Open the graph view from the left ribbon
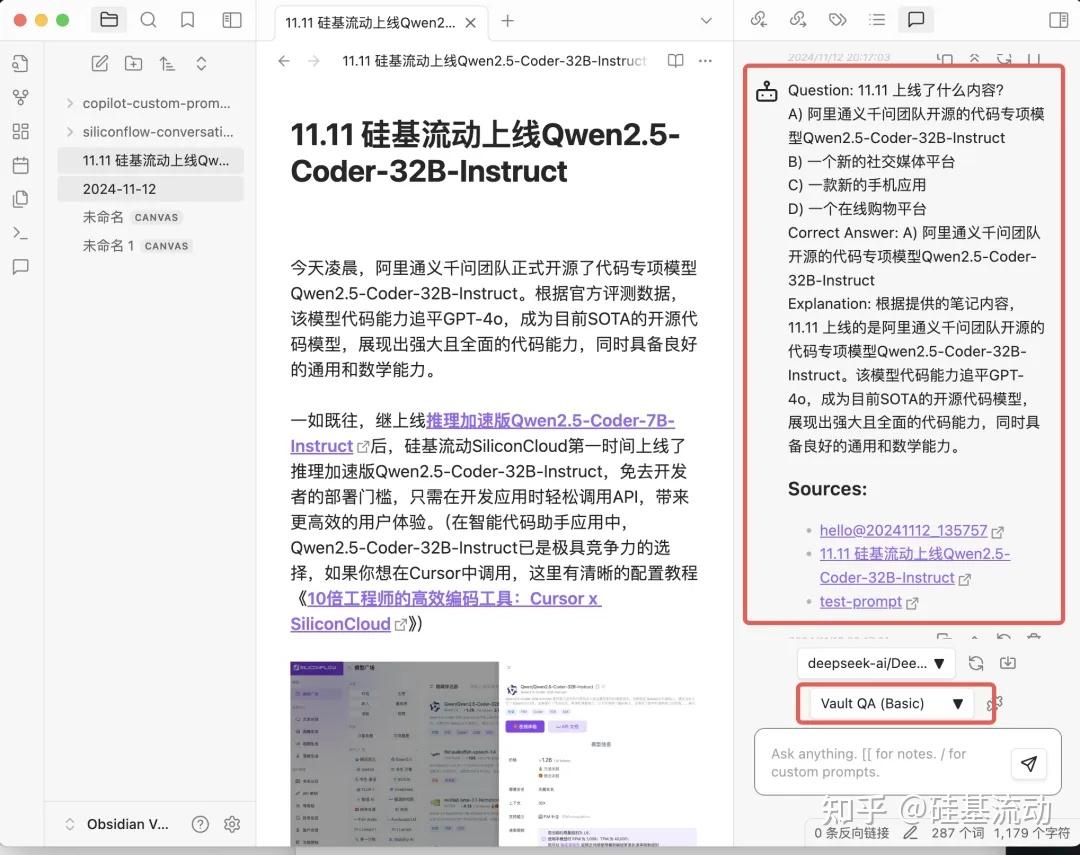Image resolution: width=1080 pixels, height=855 pixels. click(x=21, y=97)
